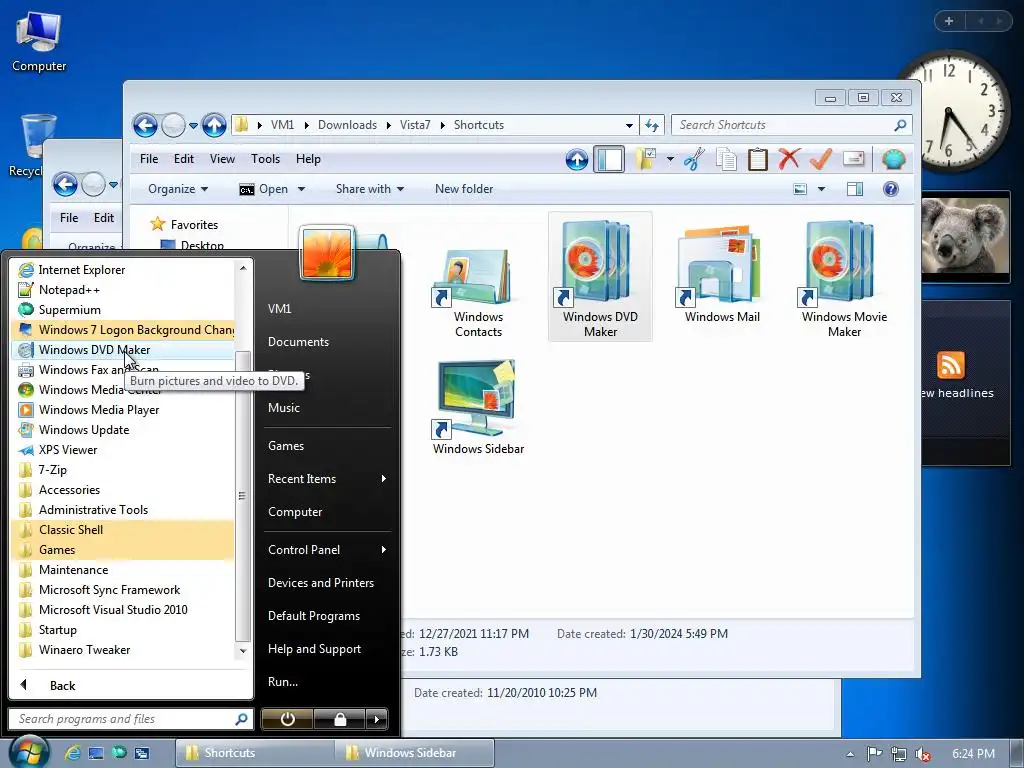Image resolution: width=1024 pixels, height=768 pixels.
Task: Click the Cut scissors icon
Action: pos(694,159)
